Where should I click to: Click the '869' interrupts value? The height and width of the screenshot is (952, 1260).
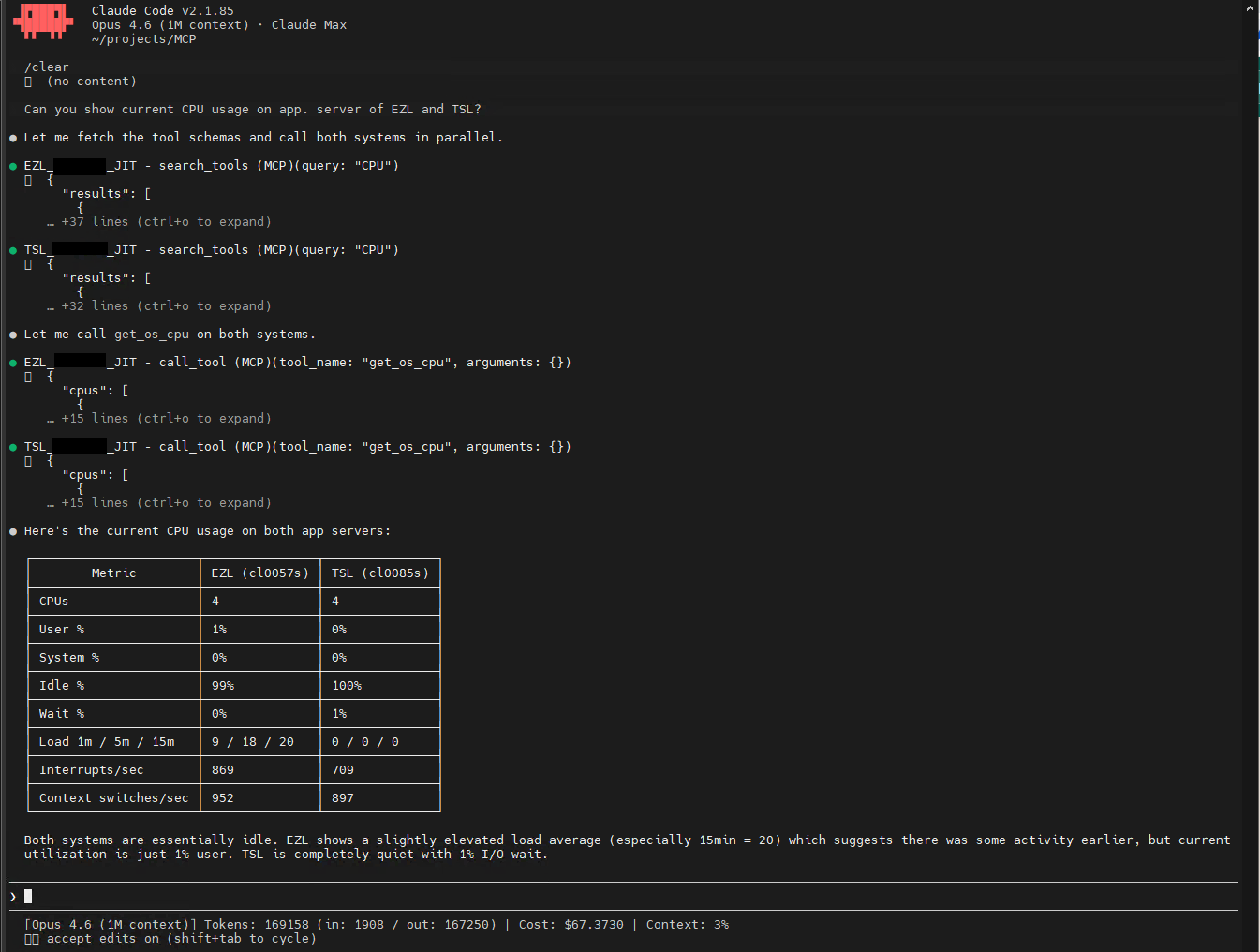coord(223,770)
